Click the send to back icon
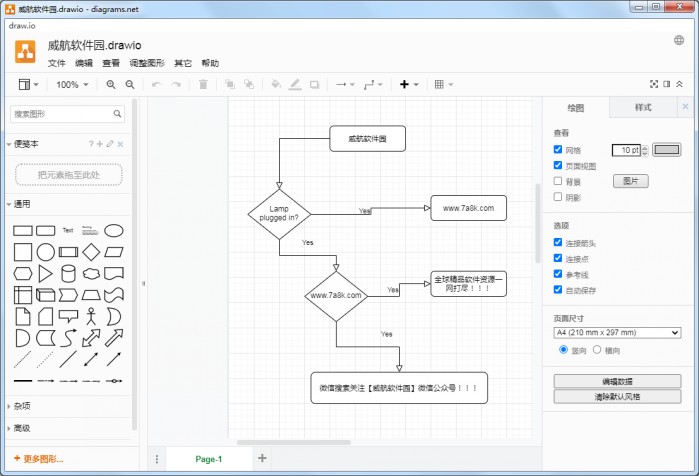699x476 pixels. pyautogui.click(x=249, y=84)
